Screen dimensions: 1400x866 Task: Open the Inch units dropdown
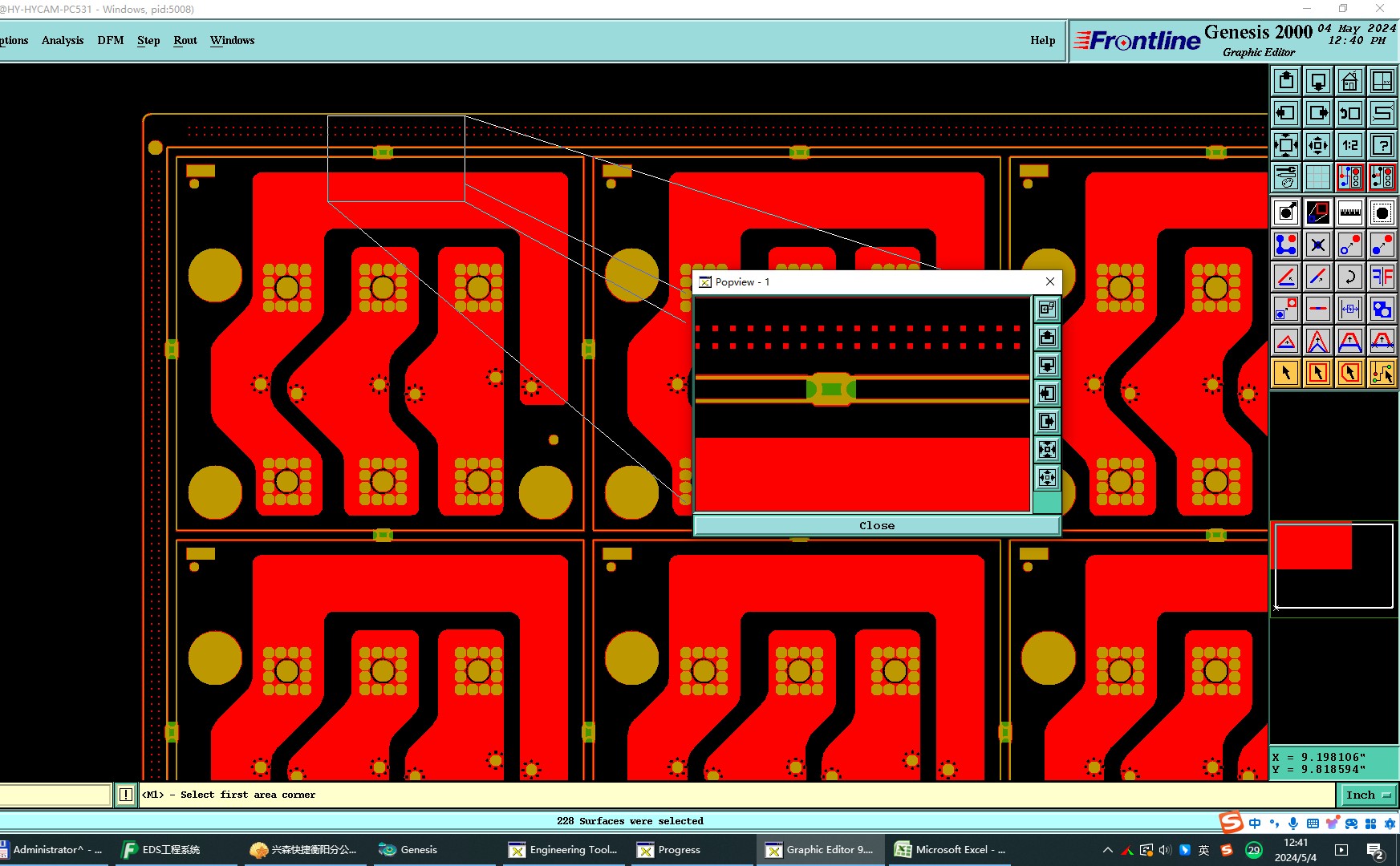[1368, 795]
